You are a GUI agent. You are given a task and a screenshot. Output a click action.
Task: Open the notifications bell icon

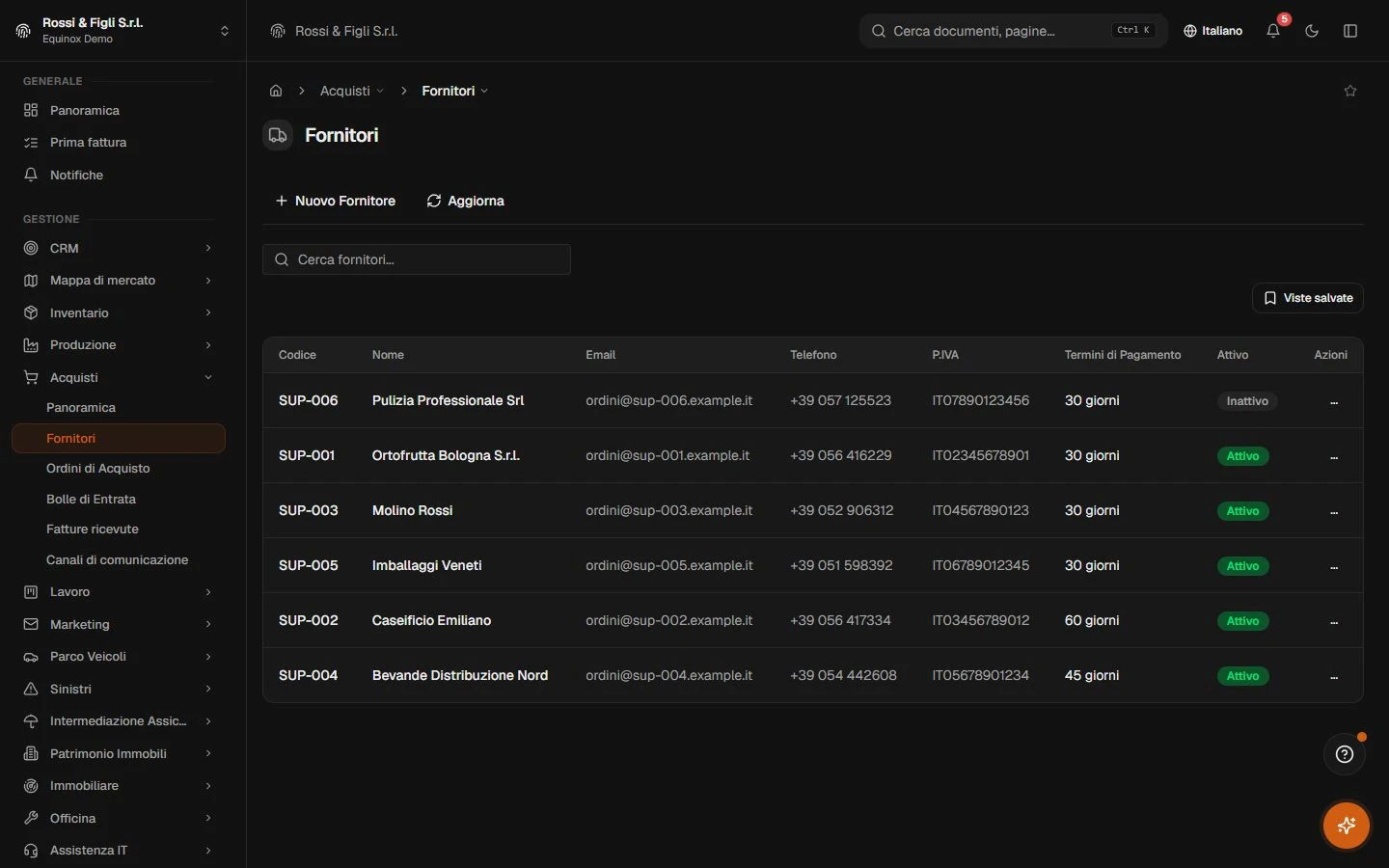(x=1273, y=31)
